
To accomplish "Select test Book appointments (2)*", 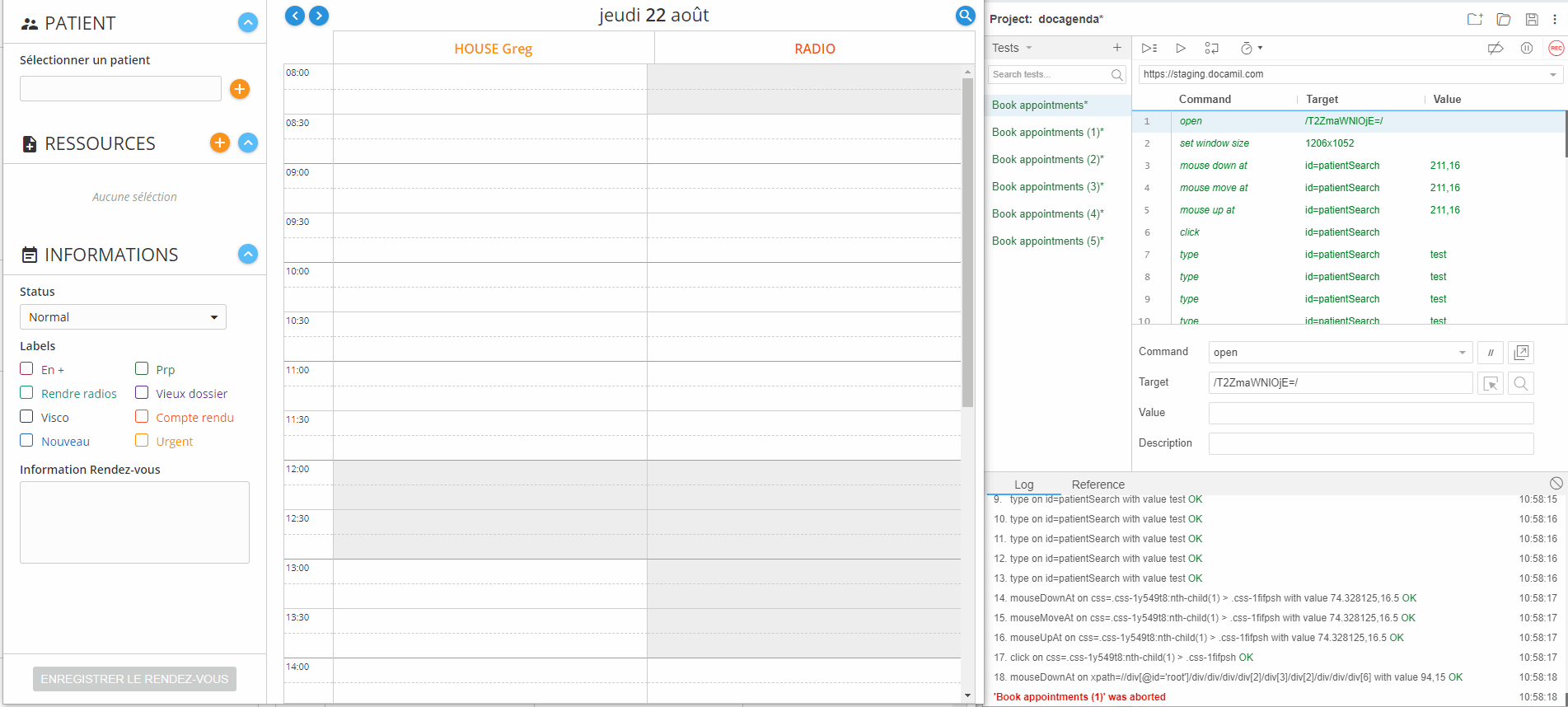I will click(x=1060, y=159).
